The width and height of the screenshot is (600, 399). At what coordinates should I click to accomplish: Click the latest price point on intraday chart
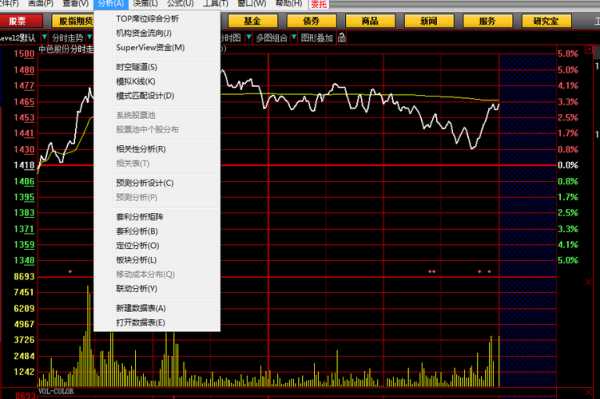click(x=498, y=104)
